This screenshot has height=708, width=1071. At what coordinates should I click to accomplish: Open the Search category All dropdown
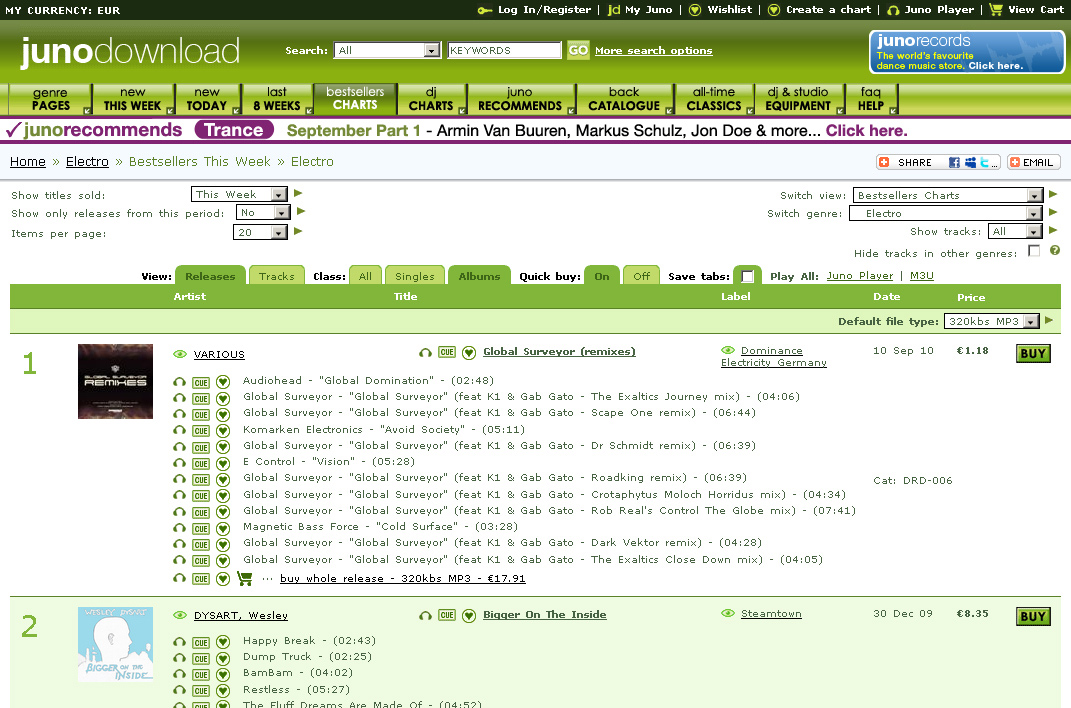pyautogui.click(x=387, y=50)
